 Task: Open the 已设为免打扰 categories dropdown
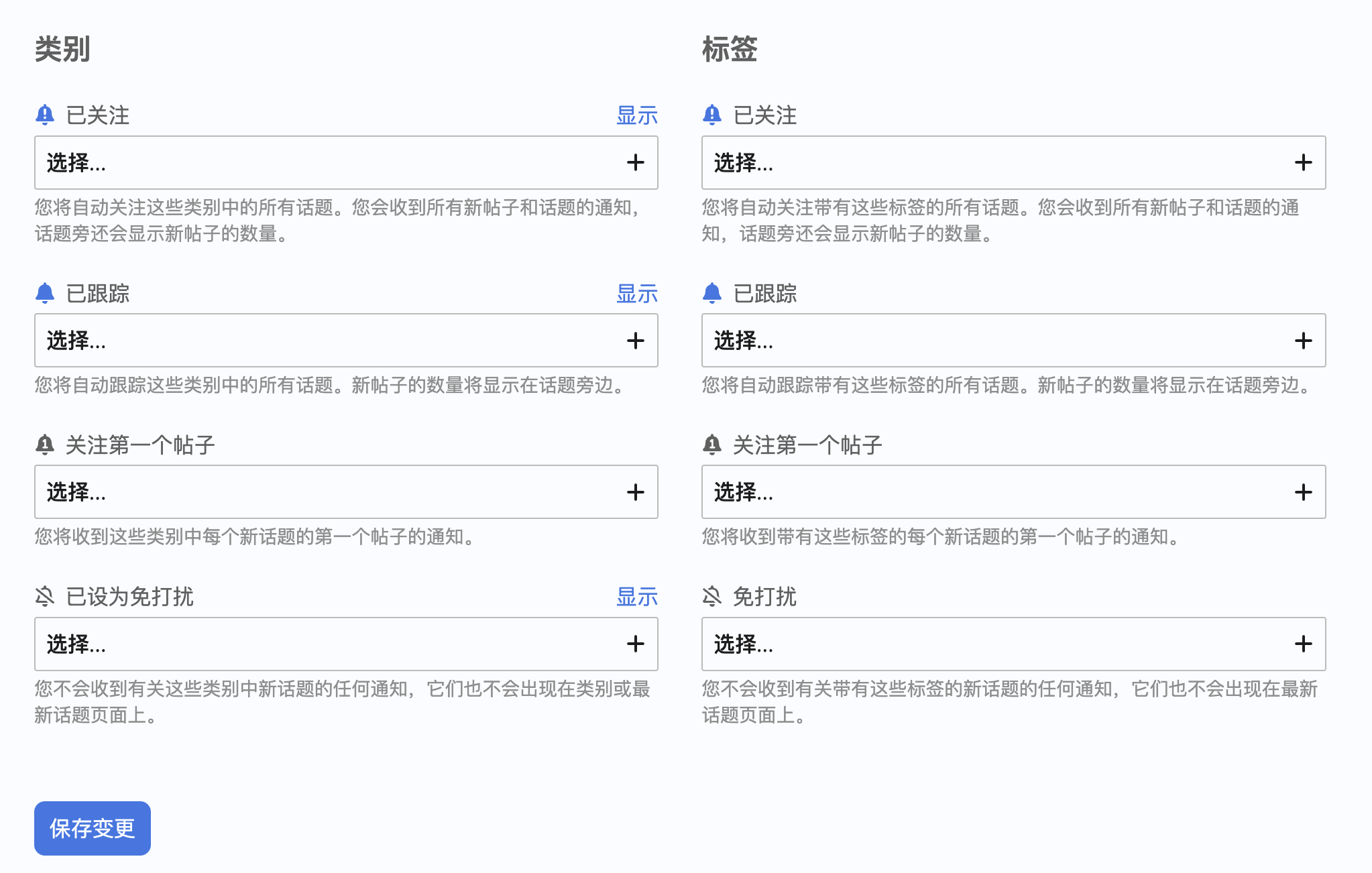pos(346,644)
